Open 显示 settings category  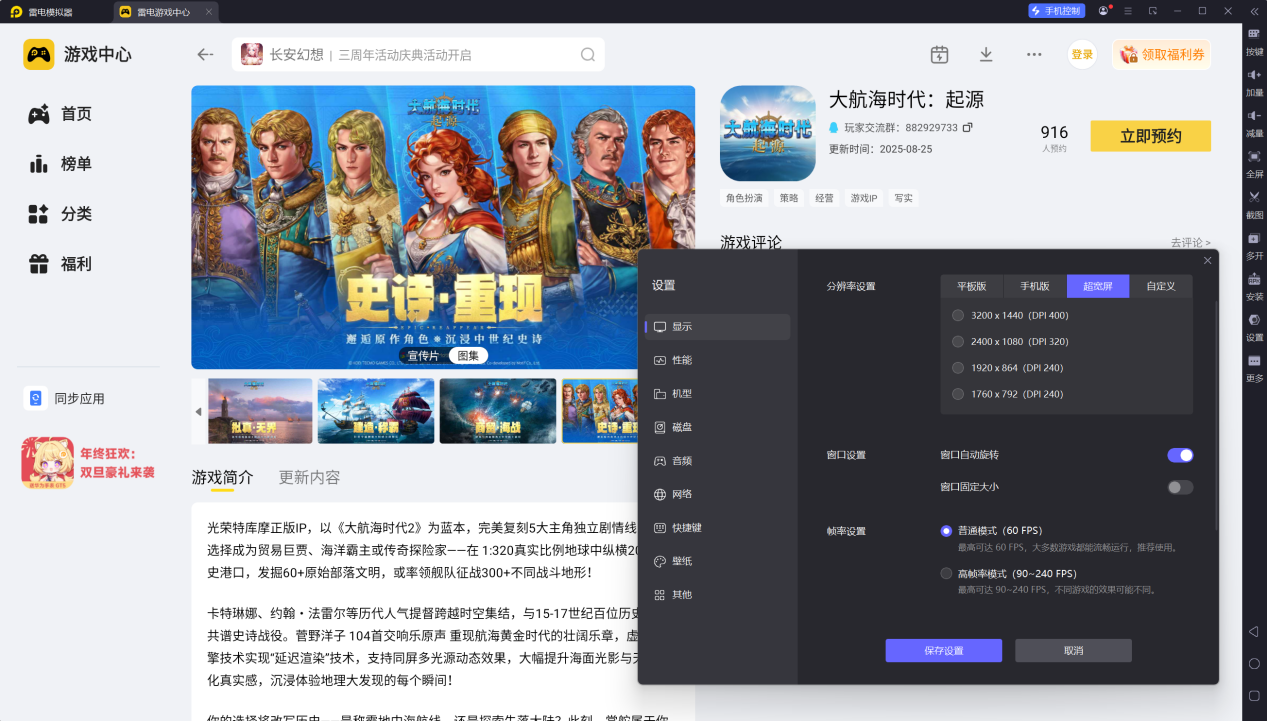click(717, 326)
